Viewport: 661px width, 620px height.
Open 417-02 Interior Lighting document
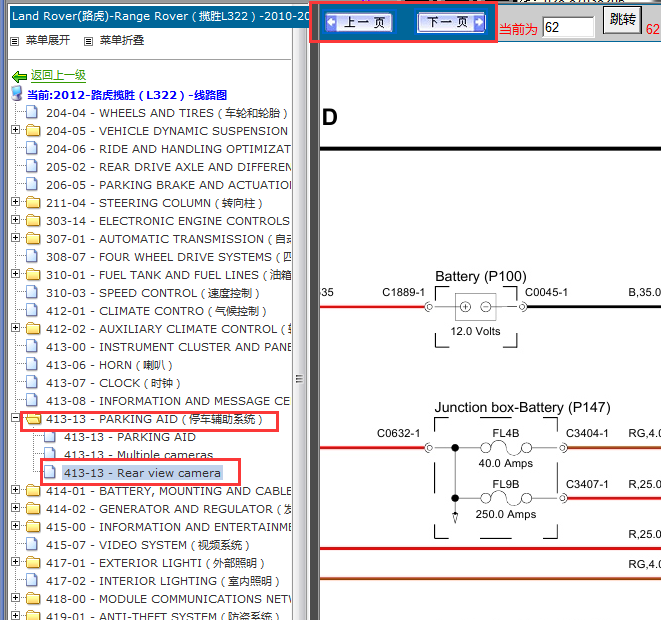click(163, 581)
